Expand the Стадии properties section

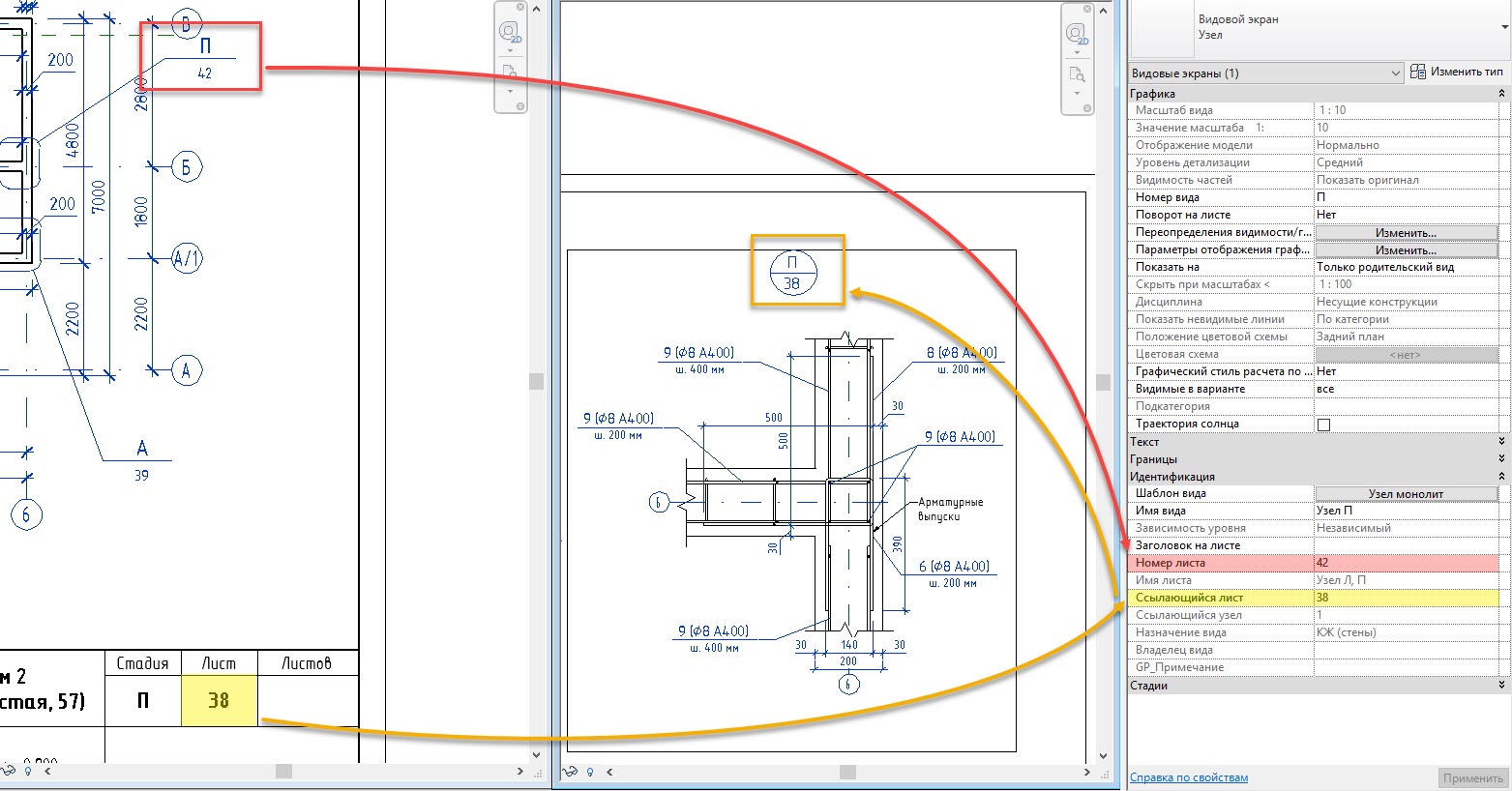pyautogui.click(x=1501, y=686)
